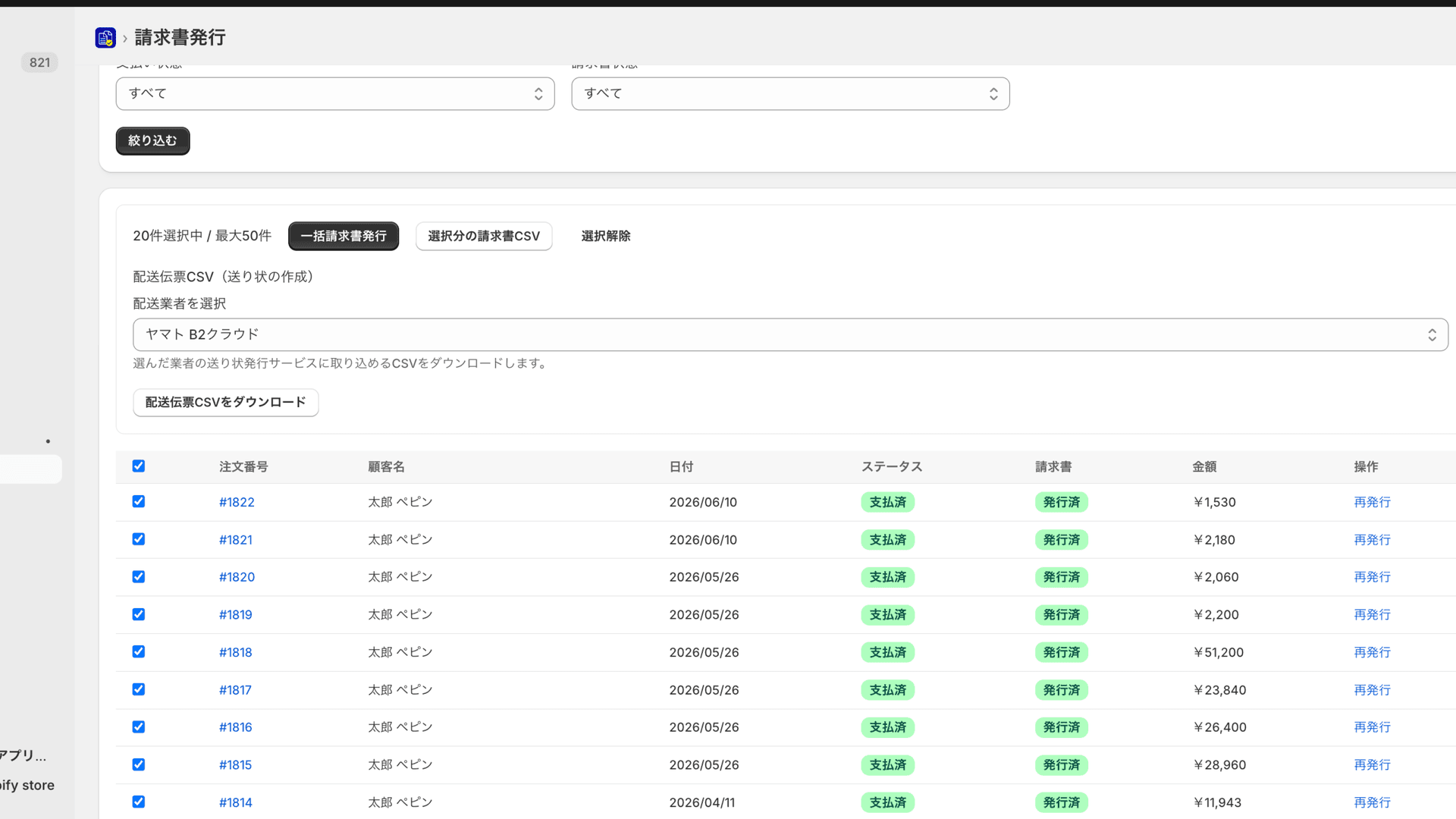Click 再発行 for order #1817
1456x819 pixels.
pyautogui.click(x=1372, y=690)
